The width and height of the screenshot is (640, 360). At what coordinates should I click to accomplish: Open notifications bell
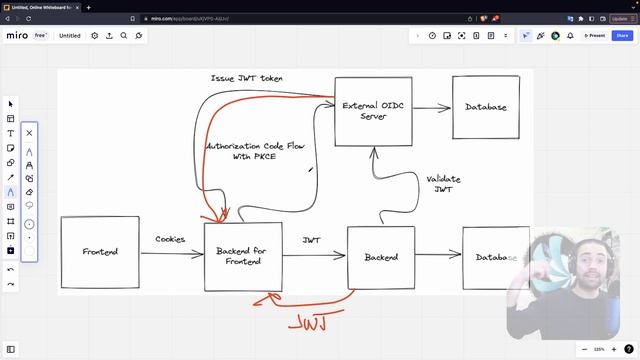click(570, 36)
